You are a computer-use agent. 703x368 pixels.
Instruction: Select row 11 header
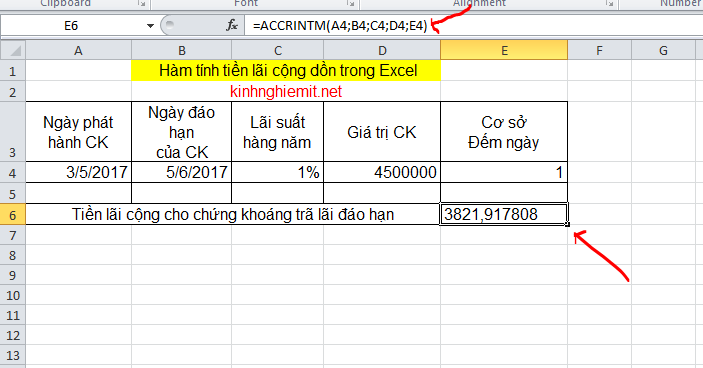point(13,315)
